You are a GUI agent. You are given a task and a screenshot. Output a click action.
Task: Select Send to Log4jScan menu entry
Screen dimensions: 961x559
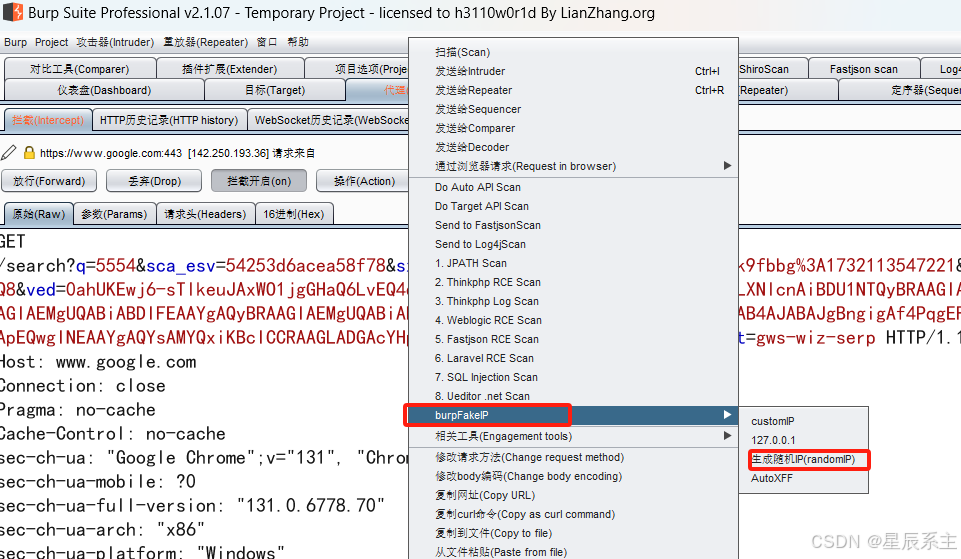[x=573, y=244]
